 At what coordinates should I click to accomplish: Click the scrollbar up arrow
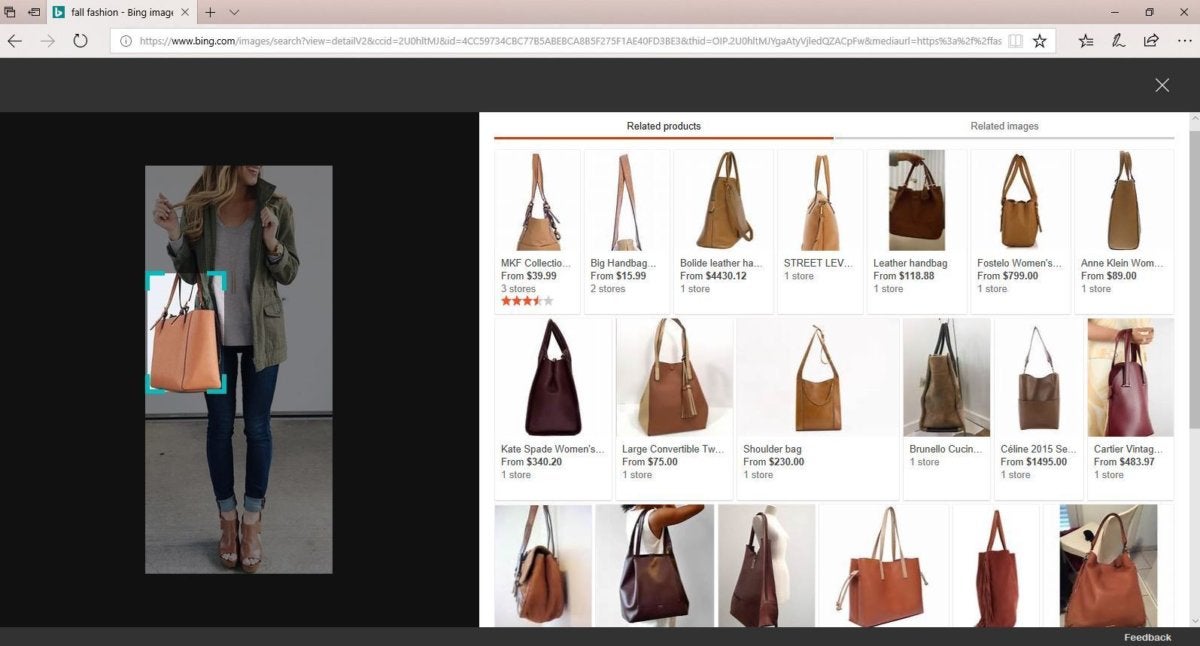1194,119
